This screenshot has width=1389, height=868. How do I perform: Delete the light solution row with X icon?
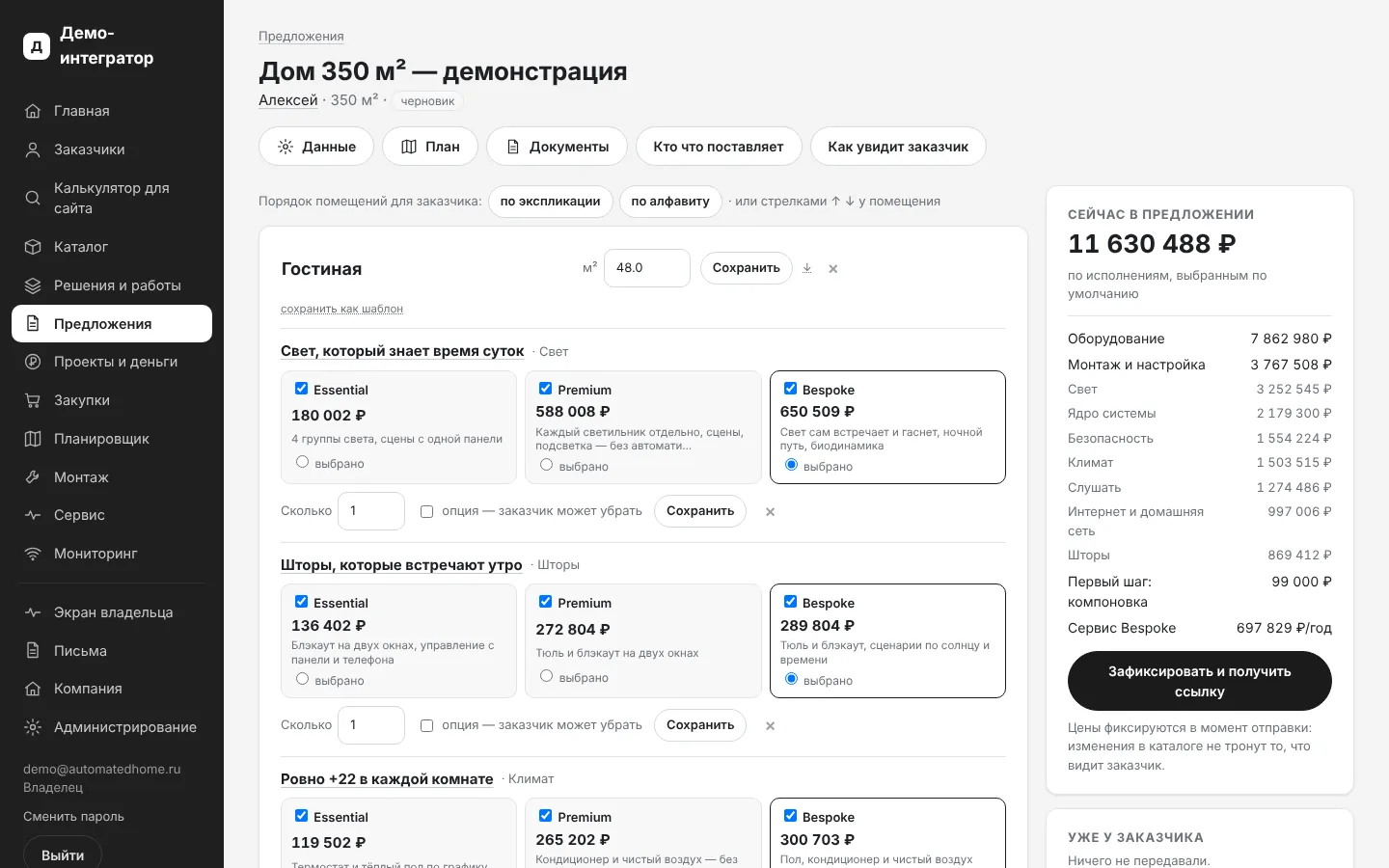pos(770,512)
